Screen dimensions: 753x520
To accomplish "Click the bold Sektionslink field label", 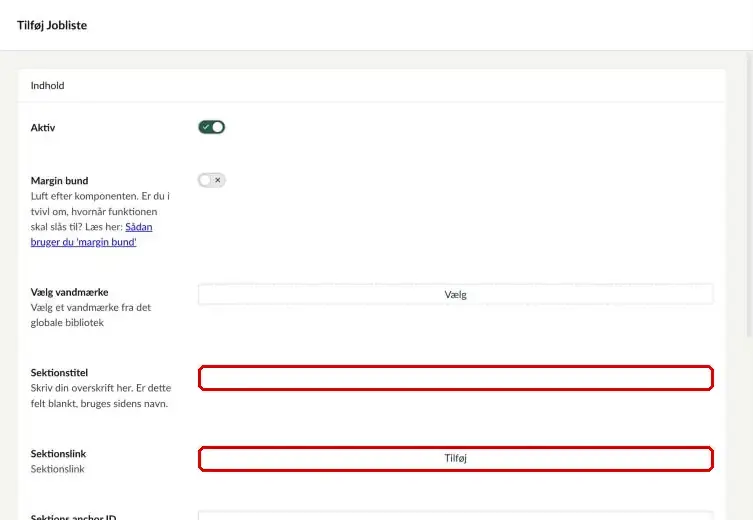I will (x=59, y=454).
